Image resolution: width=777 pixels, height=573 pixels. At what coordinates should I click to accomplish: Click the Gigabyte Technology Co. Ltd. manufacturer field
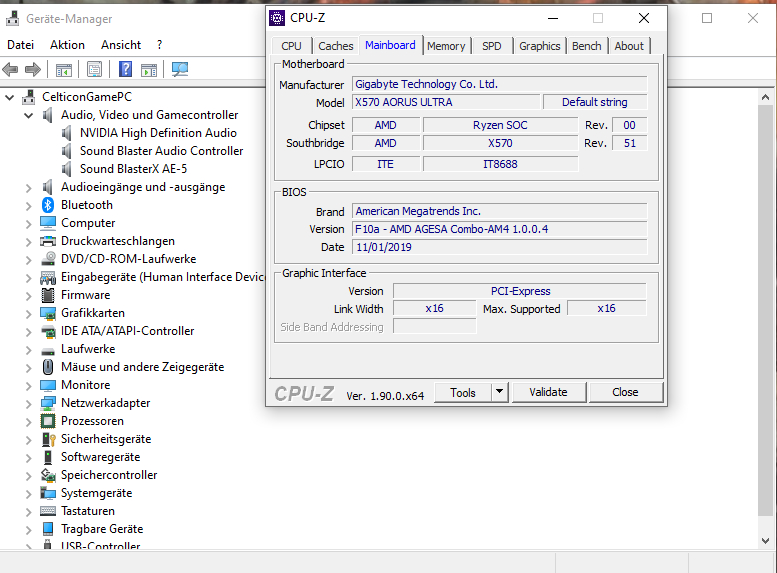[x=500, y=84]
